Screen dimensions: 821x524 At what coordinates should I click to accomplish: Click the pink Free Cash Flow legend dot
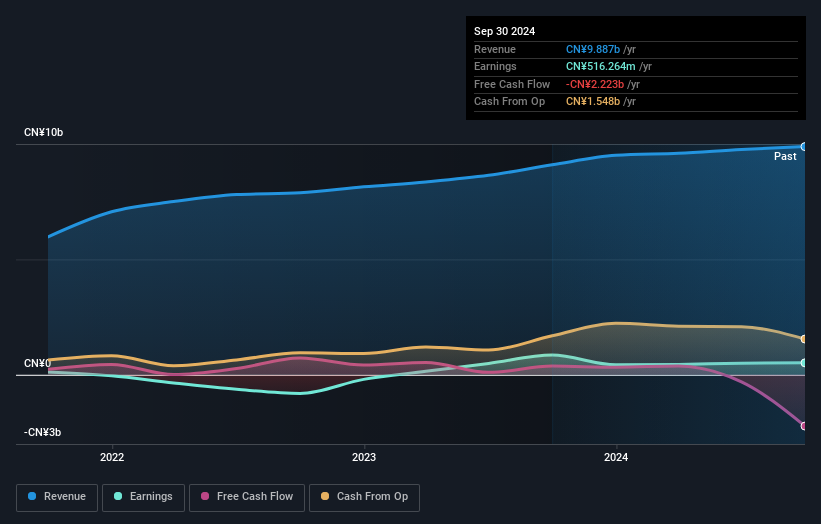(205, 496)
